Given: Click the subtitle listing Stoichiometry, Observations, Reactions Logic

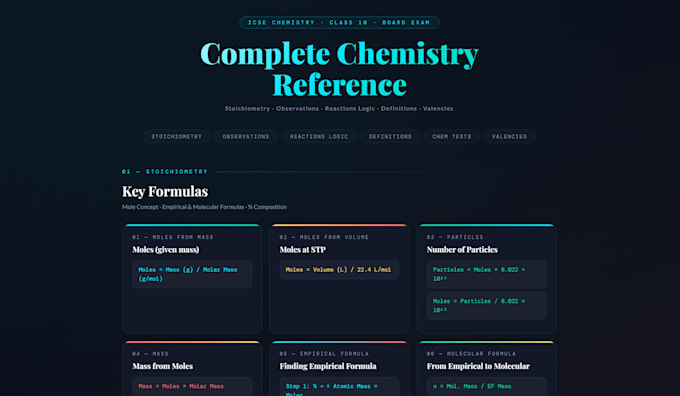Looking at the screenshot, I should [x=339, y=108].
